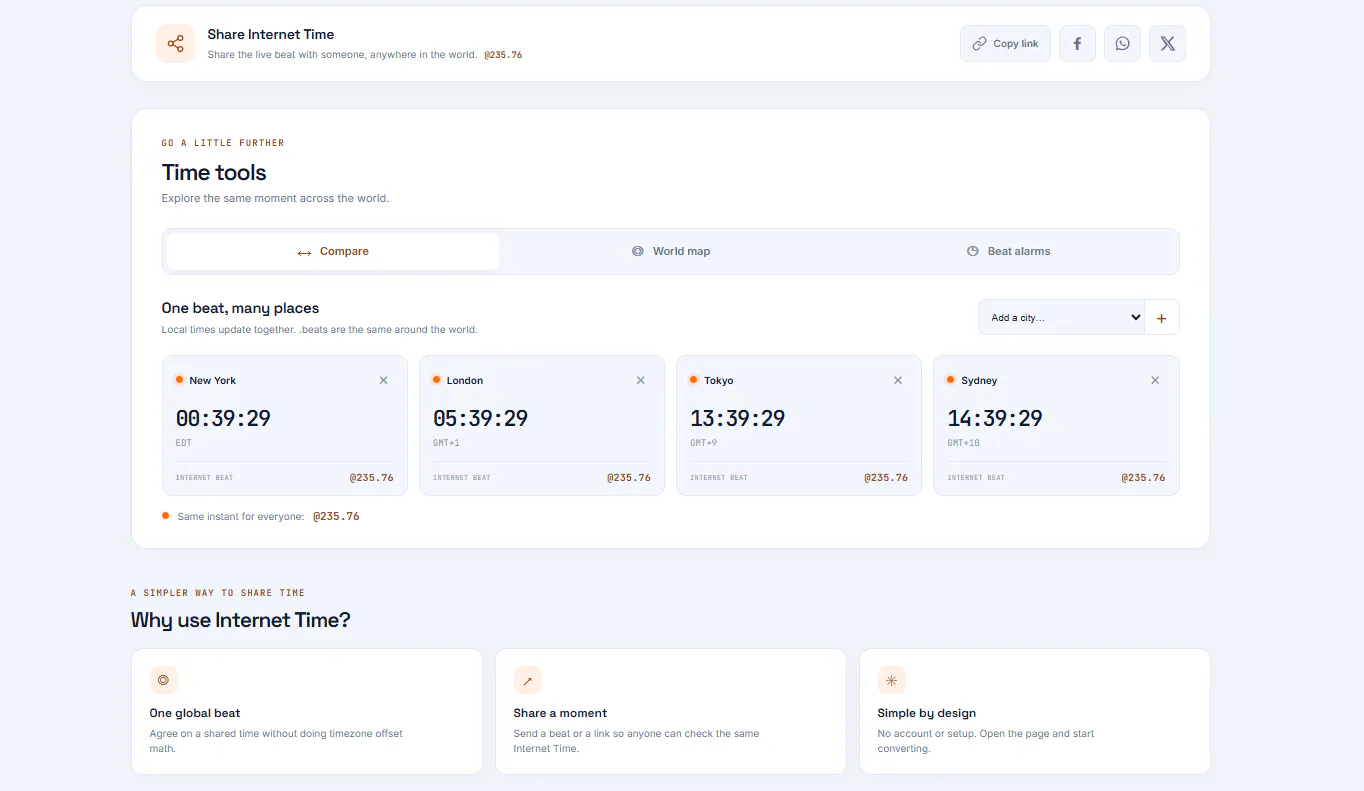Add the selected city with plus button
The image size is (1364, 791).
1162,317
